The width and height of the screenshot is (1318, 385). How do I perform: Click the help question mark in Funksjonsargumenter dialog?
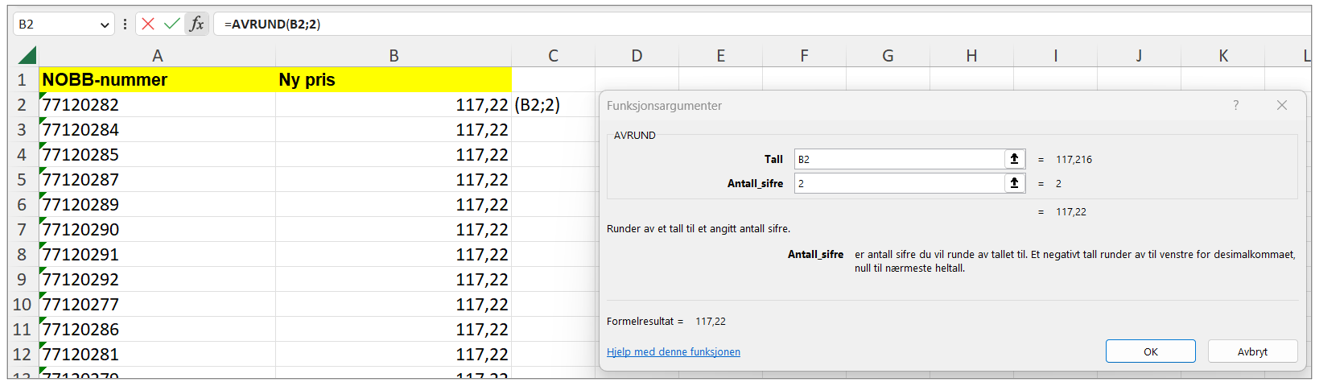(1236, 105)
